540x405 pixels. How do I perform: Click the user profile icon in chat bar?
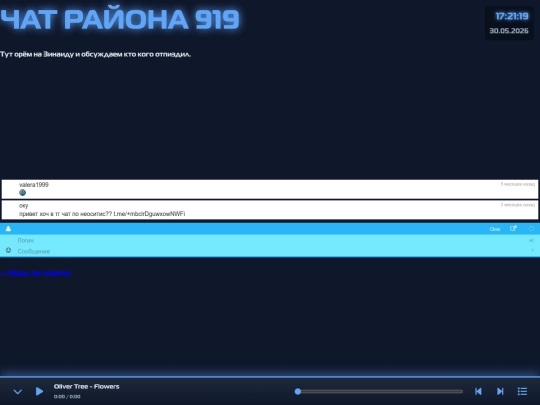(8, 229)
